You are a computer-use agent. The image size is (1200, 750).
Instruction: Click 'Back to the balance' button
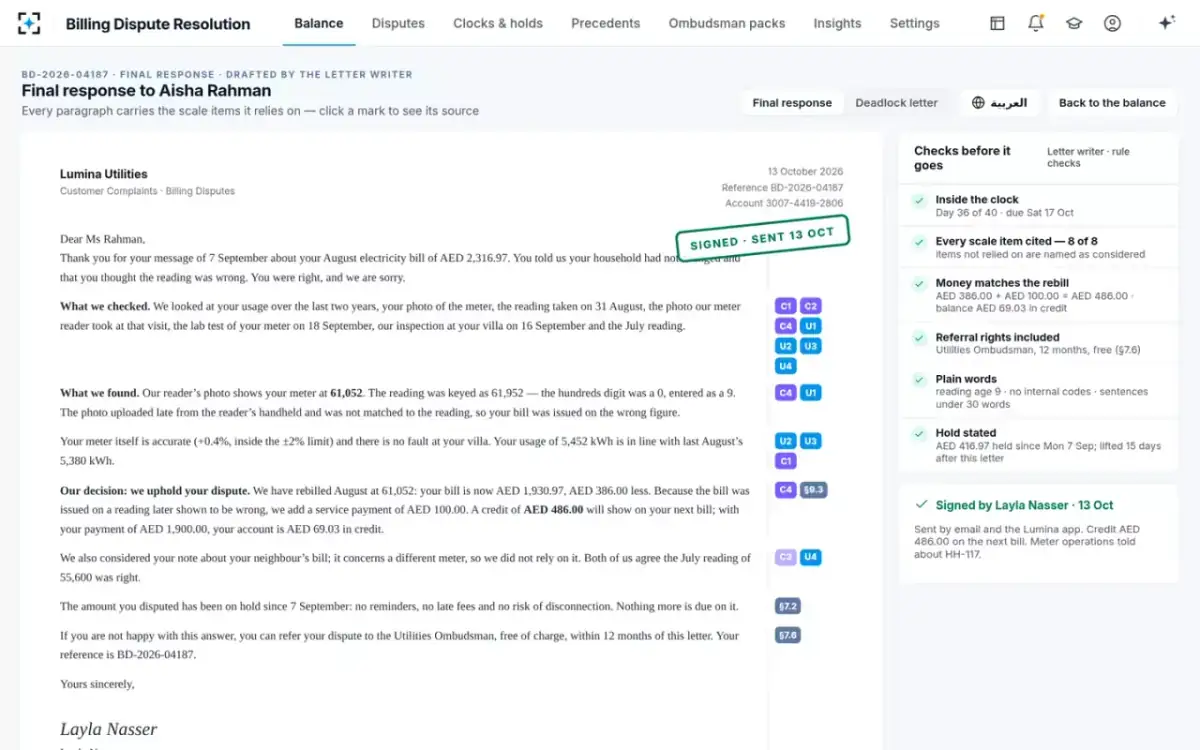point(1112,103)
